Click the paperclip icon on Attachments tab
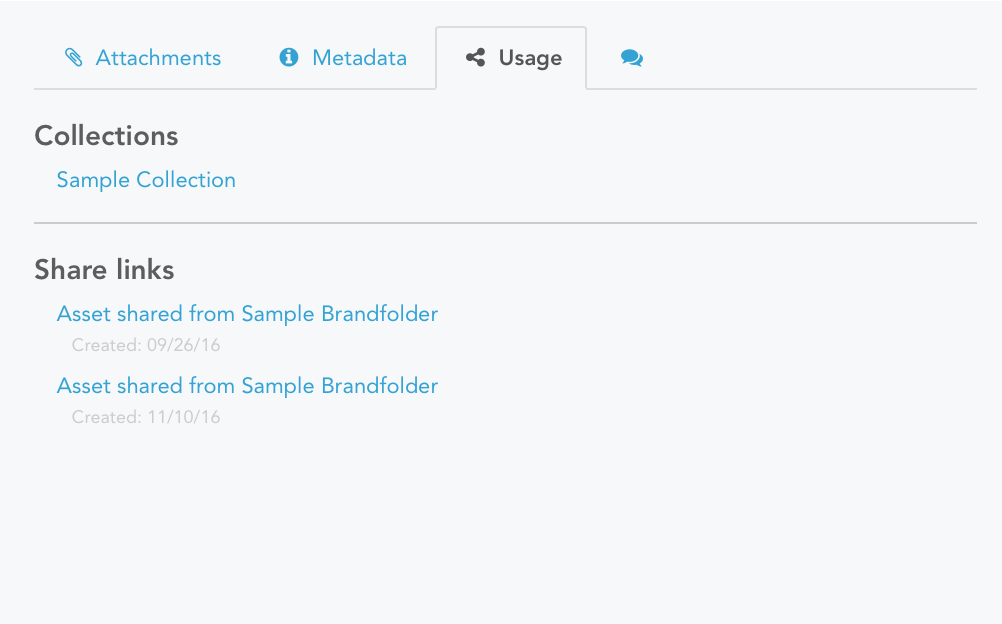1002x624 pixels. tap(73, 58)
